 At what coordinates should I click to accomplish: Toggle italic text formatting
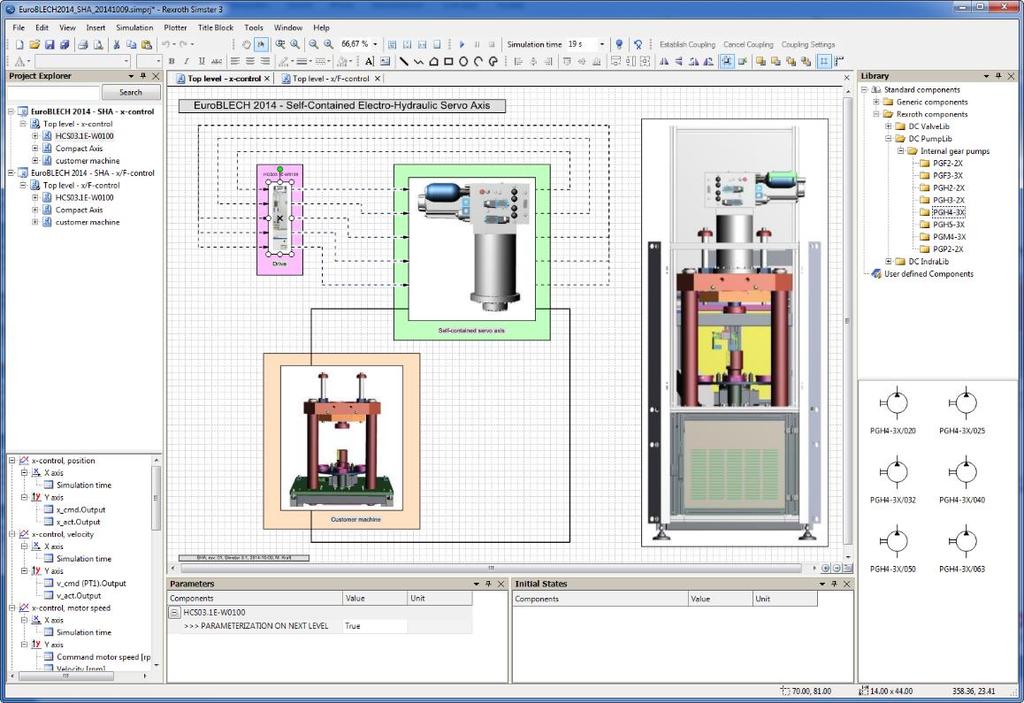click(x=187, y=61)
